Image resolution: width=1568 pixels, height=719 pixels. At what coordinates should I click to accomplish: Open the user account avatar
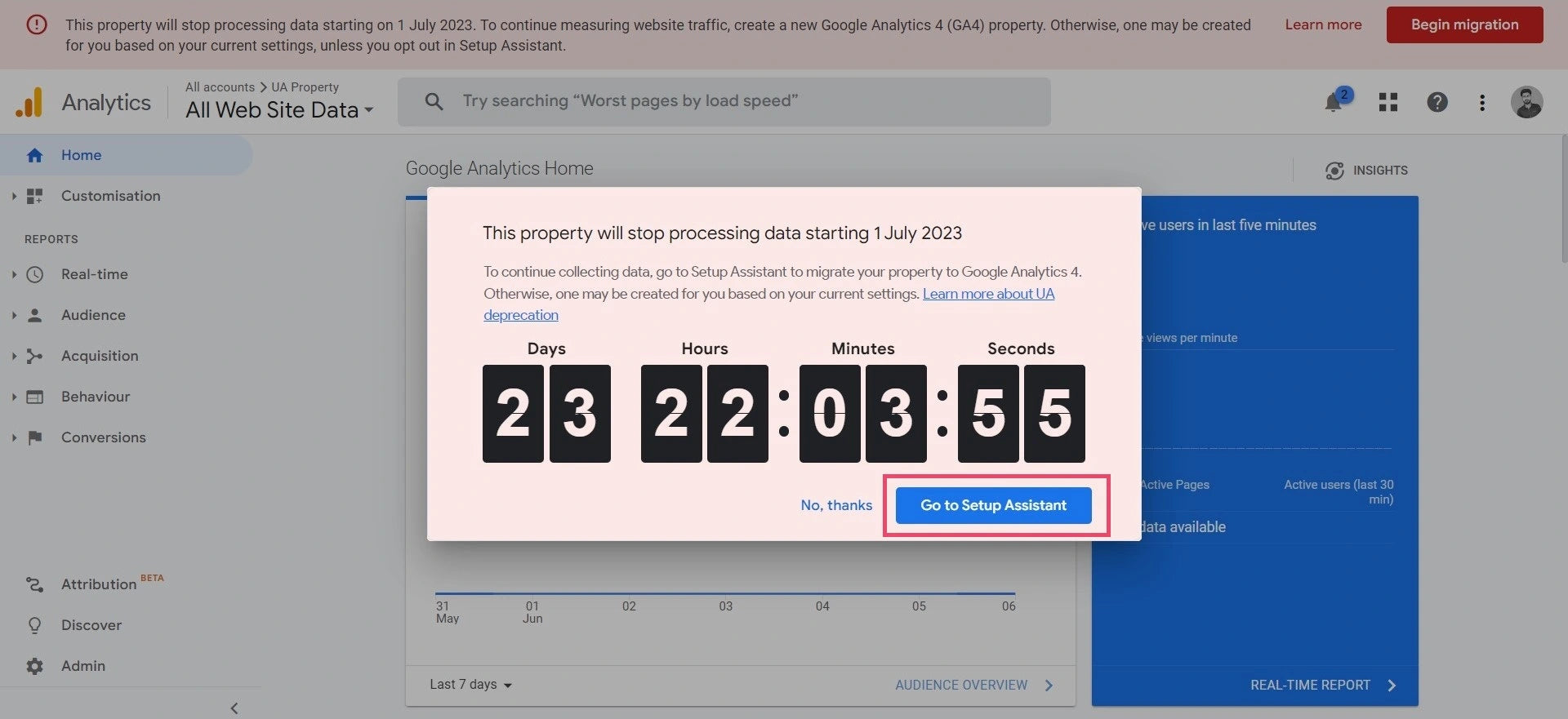point(1526,102)
